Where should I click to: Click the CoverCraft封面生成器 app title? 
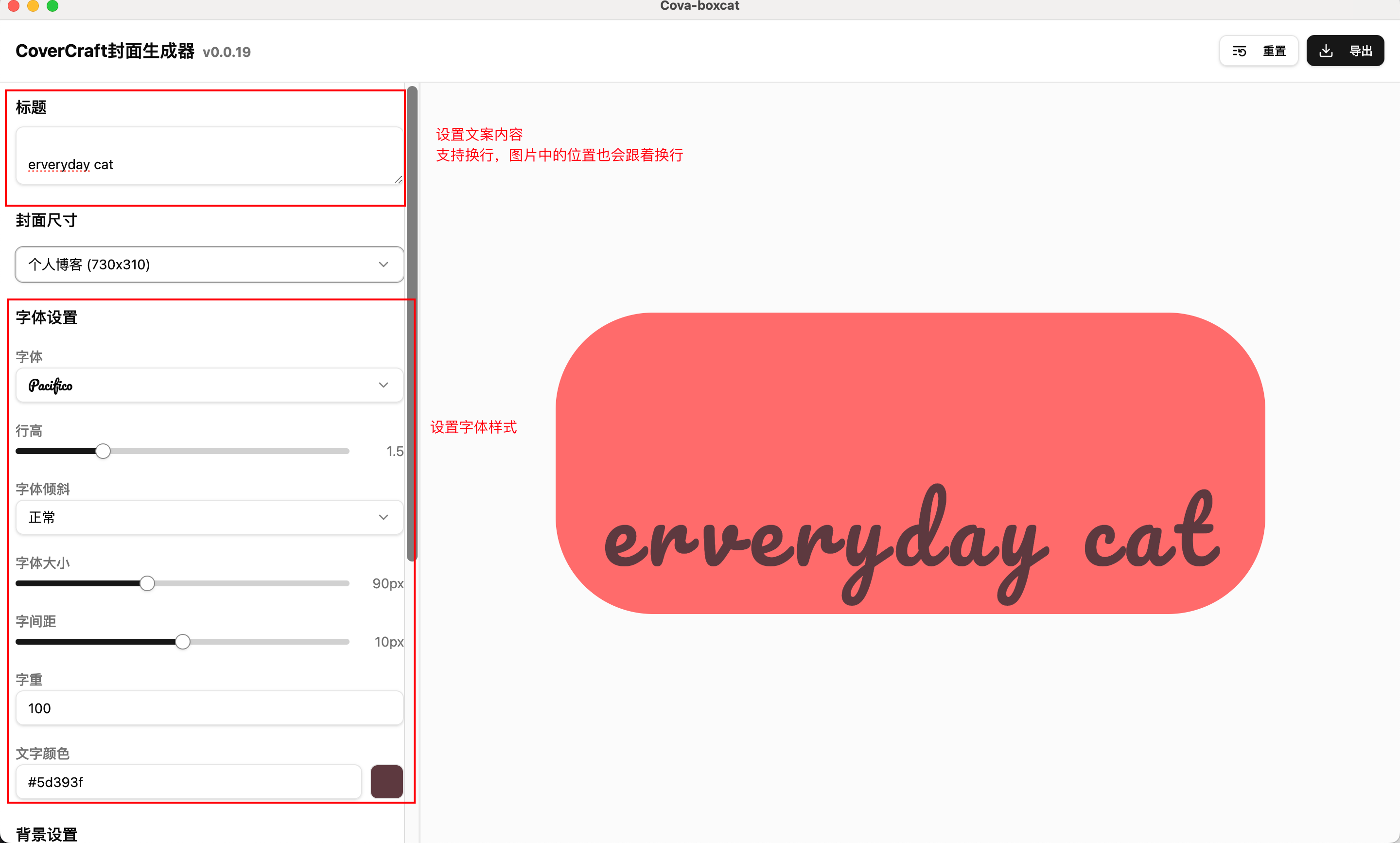click(105, 51)
